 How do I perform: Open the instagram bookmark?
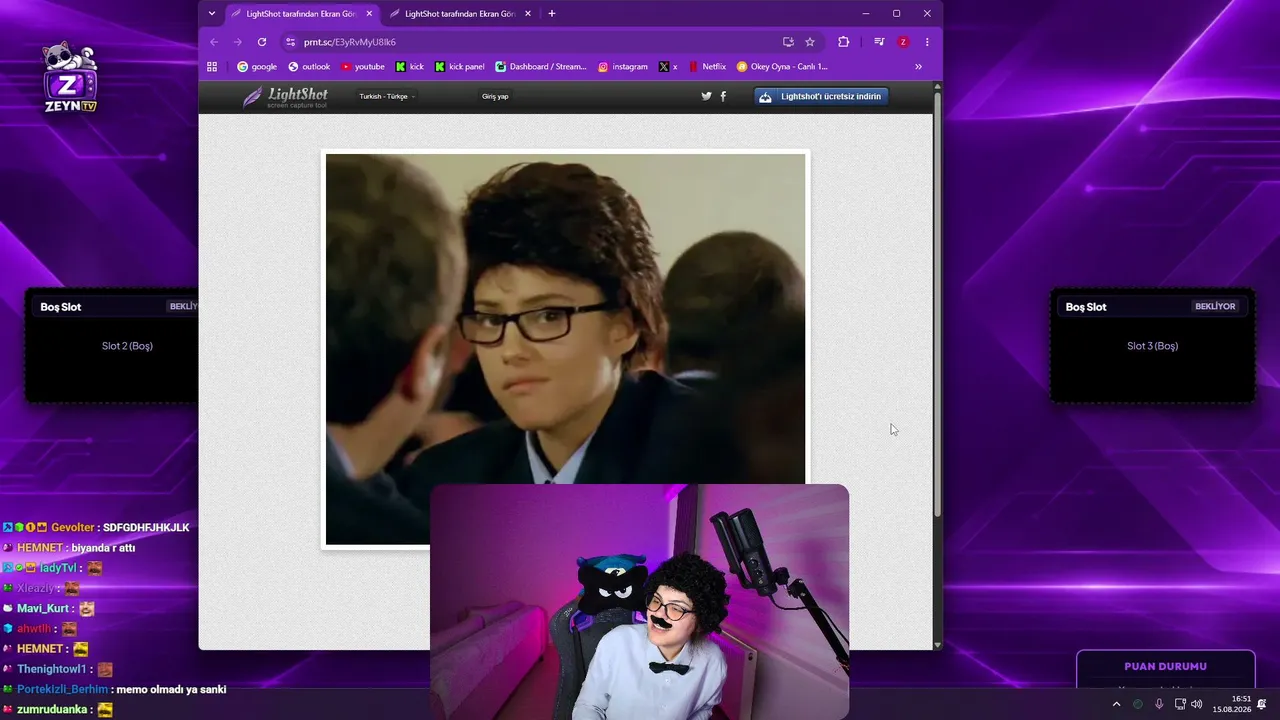(623, 67)
